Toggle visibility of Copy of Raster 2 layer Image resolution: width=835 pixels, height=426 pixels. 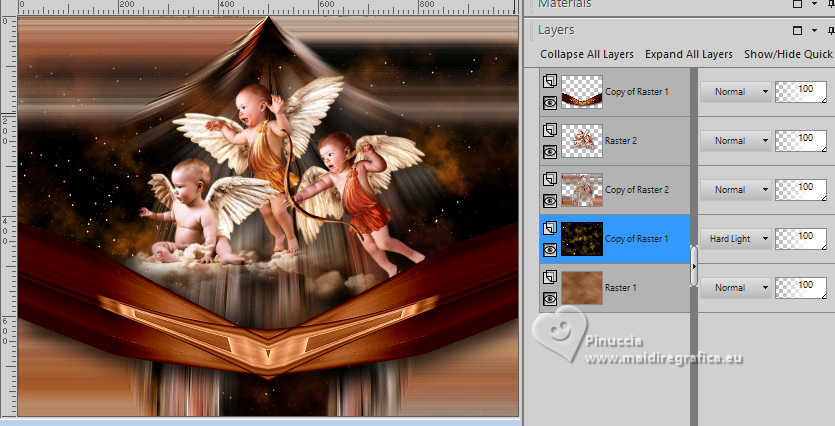(550, 201)
